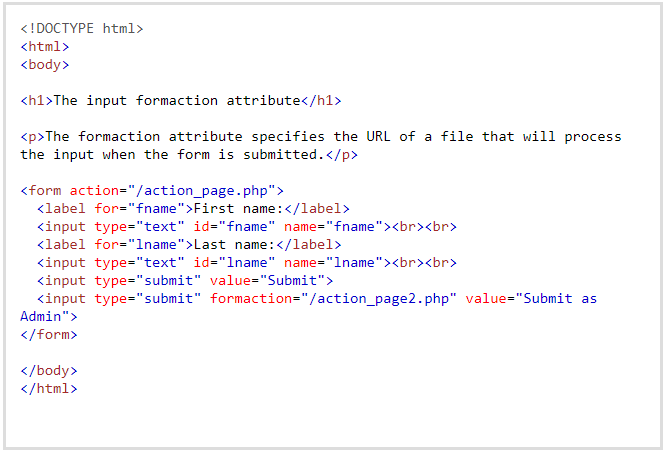The width and height of the screenshot is (666, 454).
Task: Click the DOCTYPE html declaration line
Action: 82,28
